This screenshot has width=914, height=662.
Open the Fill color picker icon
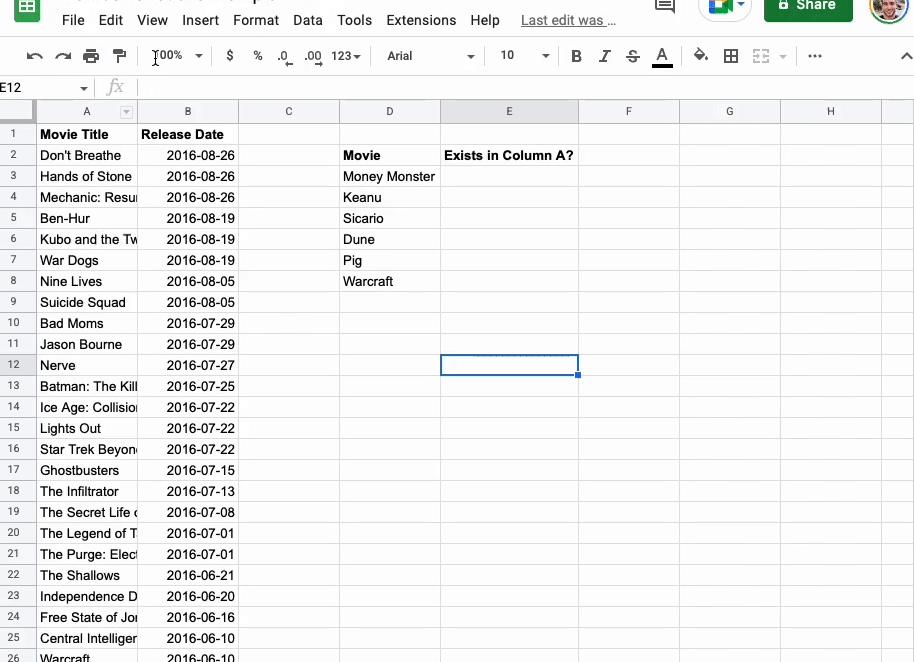(x=701, y=56)
